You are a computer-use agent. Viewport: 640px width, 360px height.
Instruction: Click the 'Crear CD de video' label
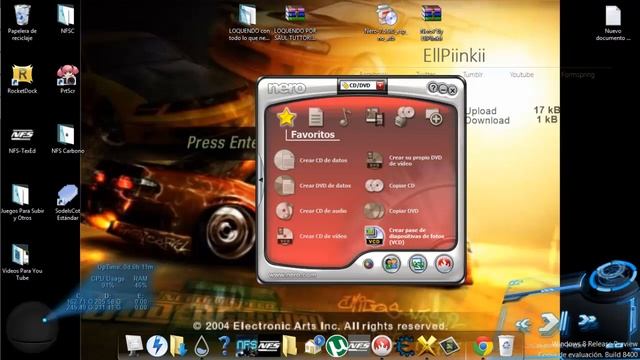coord(323,236)
